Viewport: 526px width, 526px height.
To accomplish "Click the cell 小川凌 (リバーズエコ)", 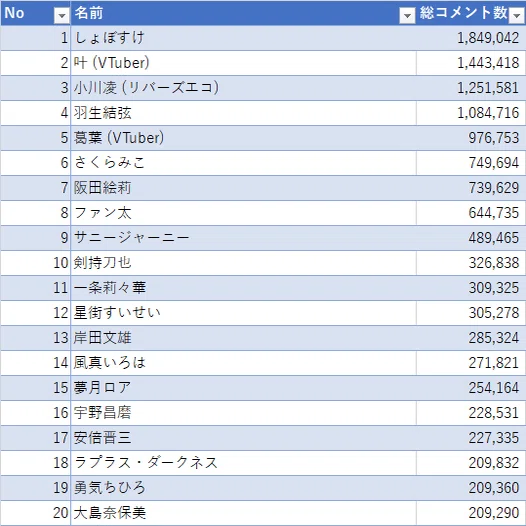I will (x=244, y=88).
